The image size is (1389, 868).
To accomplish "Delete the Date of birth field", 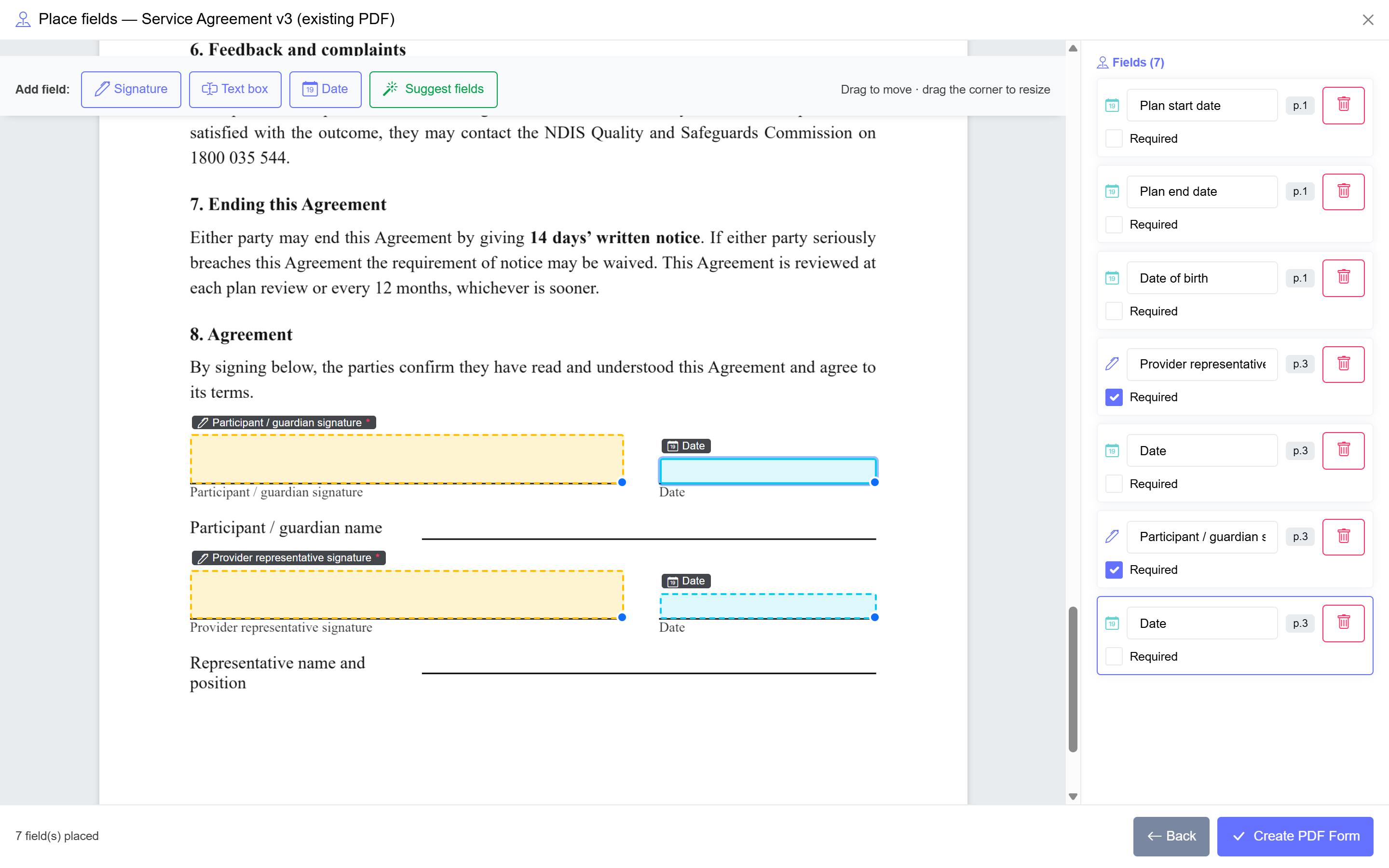I will pyautogui.click(x=1343, y=278).
